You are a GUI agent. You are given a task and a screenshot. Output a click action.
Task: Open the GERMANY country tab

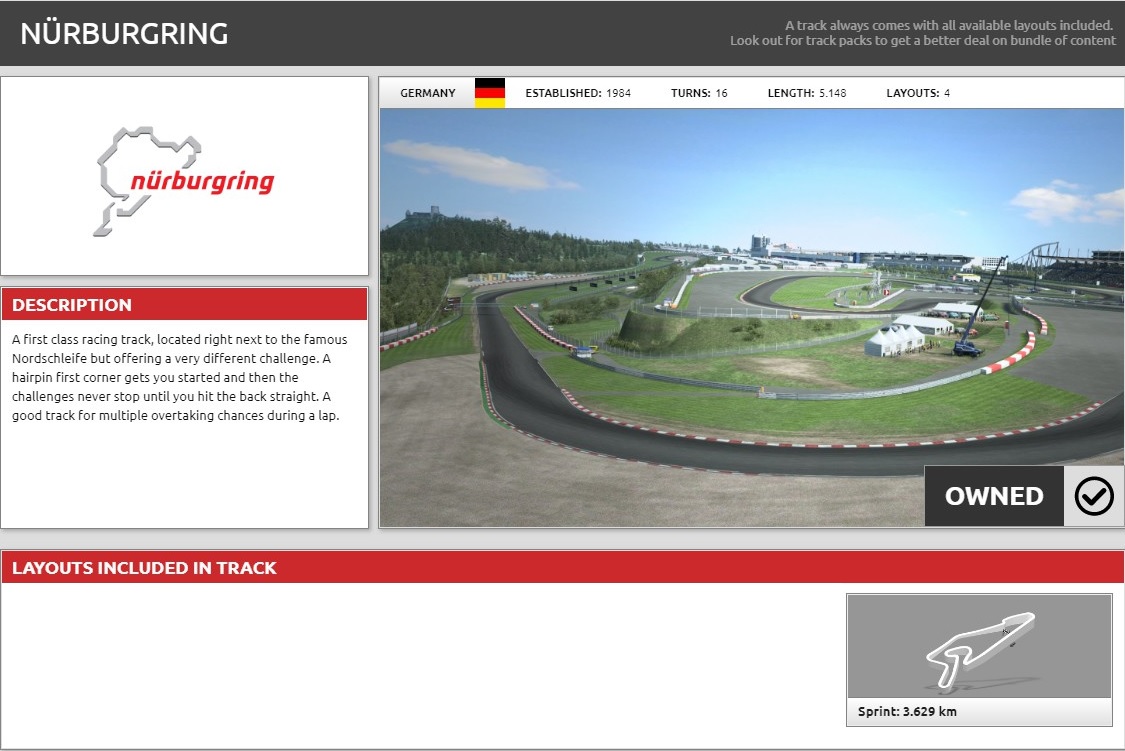tap(428, 92)
